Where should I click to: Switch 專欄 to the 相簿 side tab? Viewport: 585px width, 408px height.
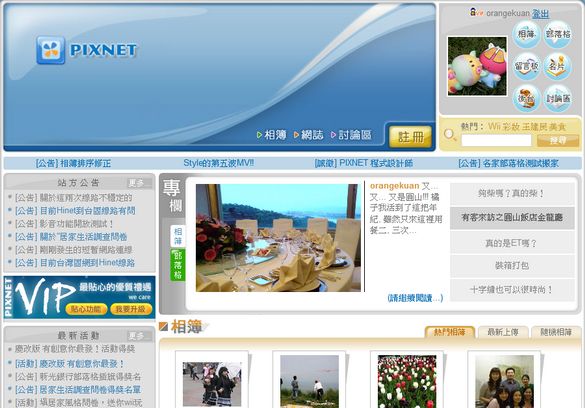(x=178, y=236)
